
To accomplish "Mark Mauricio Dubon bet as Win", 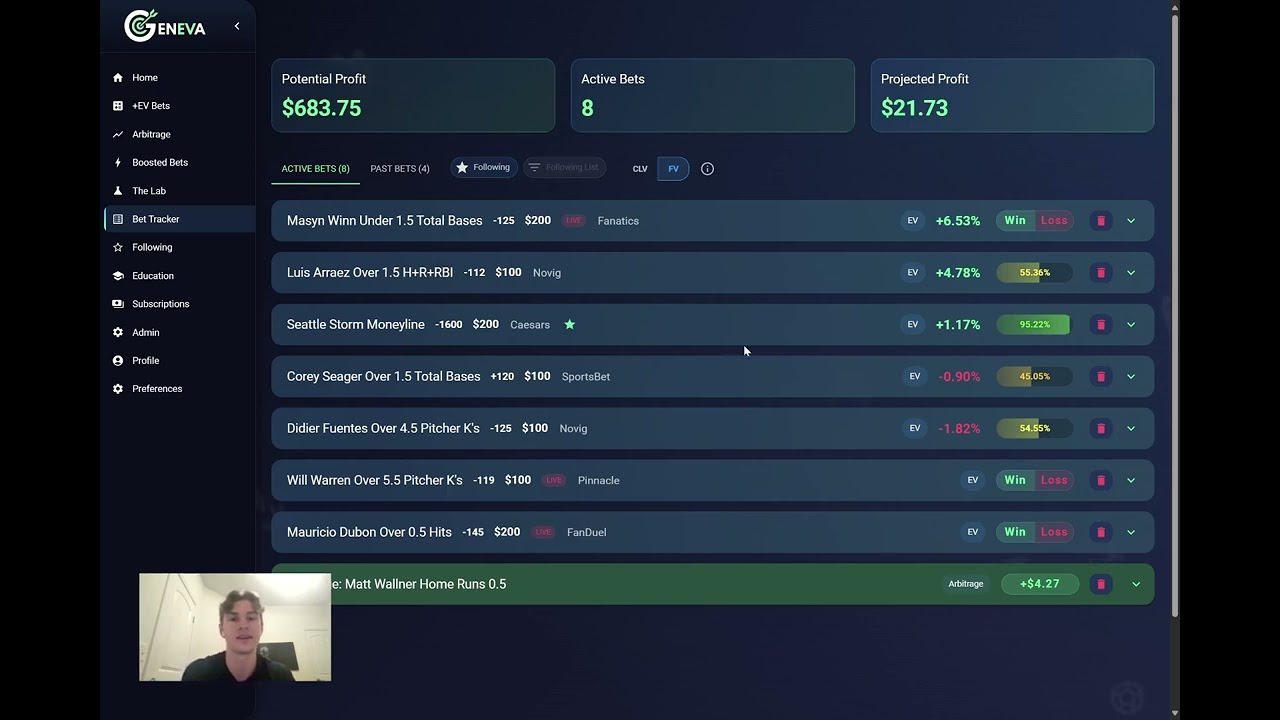I will [1015, 533].
